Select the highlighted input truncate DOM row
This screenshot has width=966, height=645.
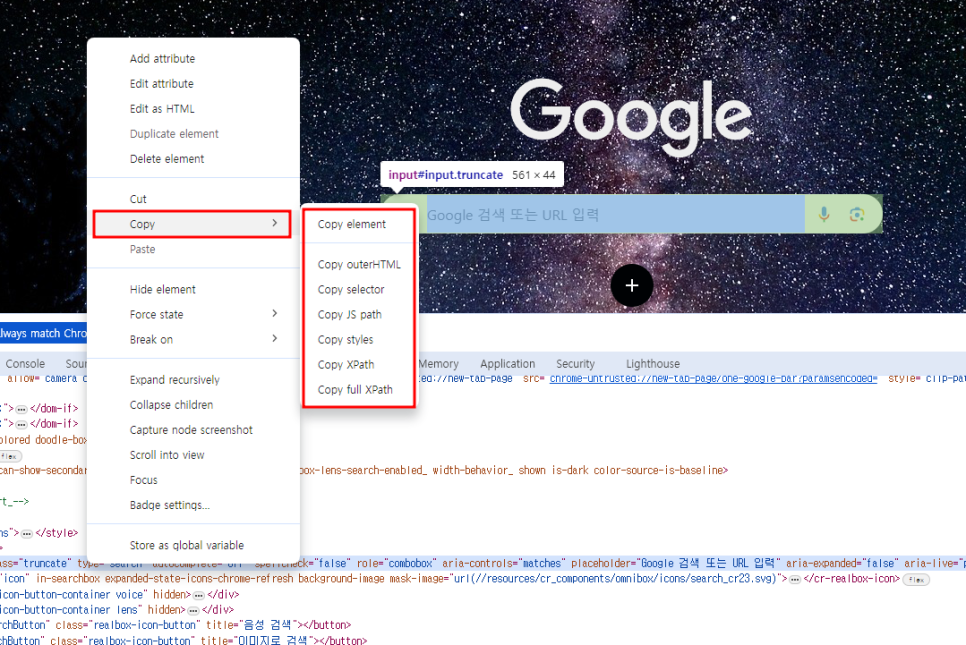[483, 564]
